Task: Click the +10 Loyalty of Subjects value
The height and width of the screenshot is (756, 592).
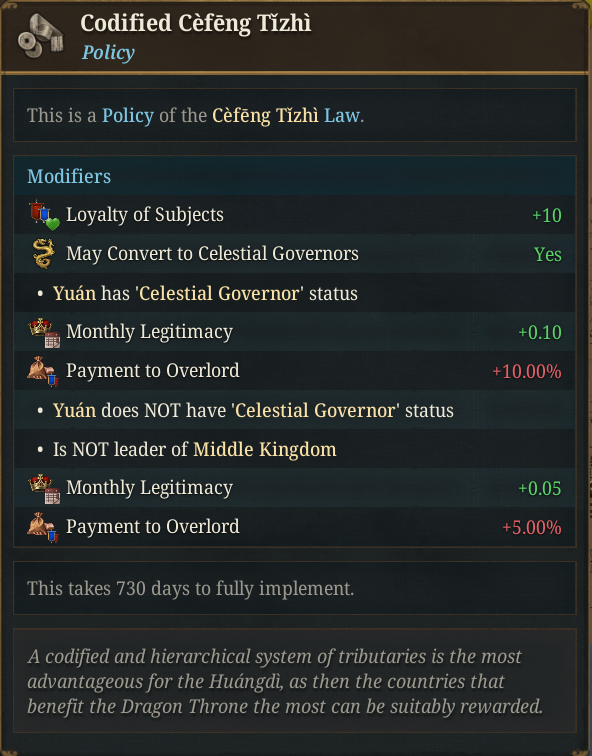Action: point(547,216)
